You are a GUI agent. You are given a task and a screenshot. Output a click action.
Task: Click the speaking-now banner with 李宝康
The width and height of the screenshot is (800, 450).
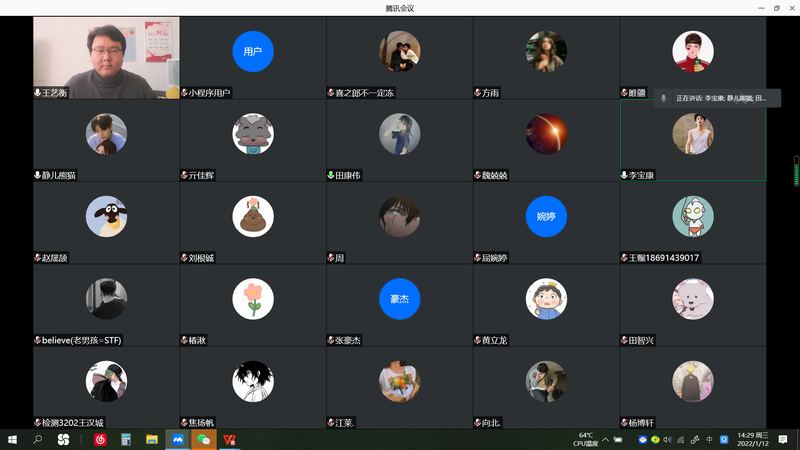click(x=716, y=98)
